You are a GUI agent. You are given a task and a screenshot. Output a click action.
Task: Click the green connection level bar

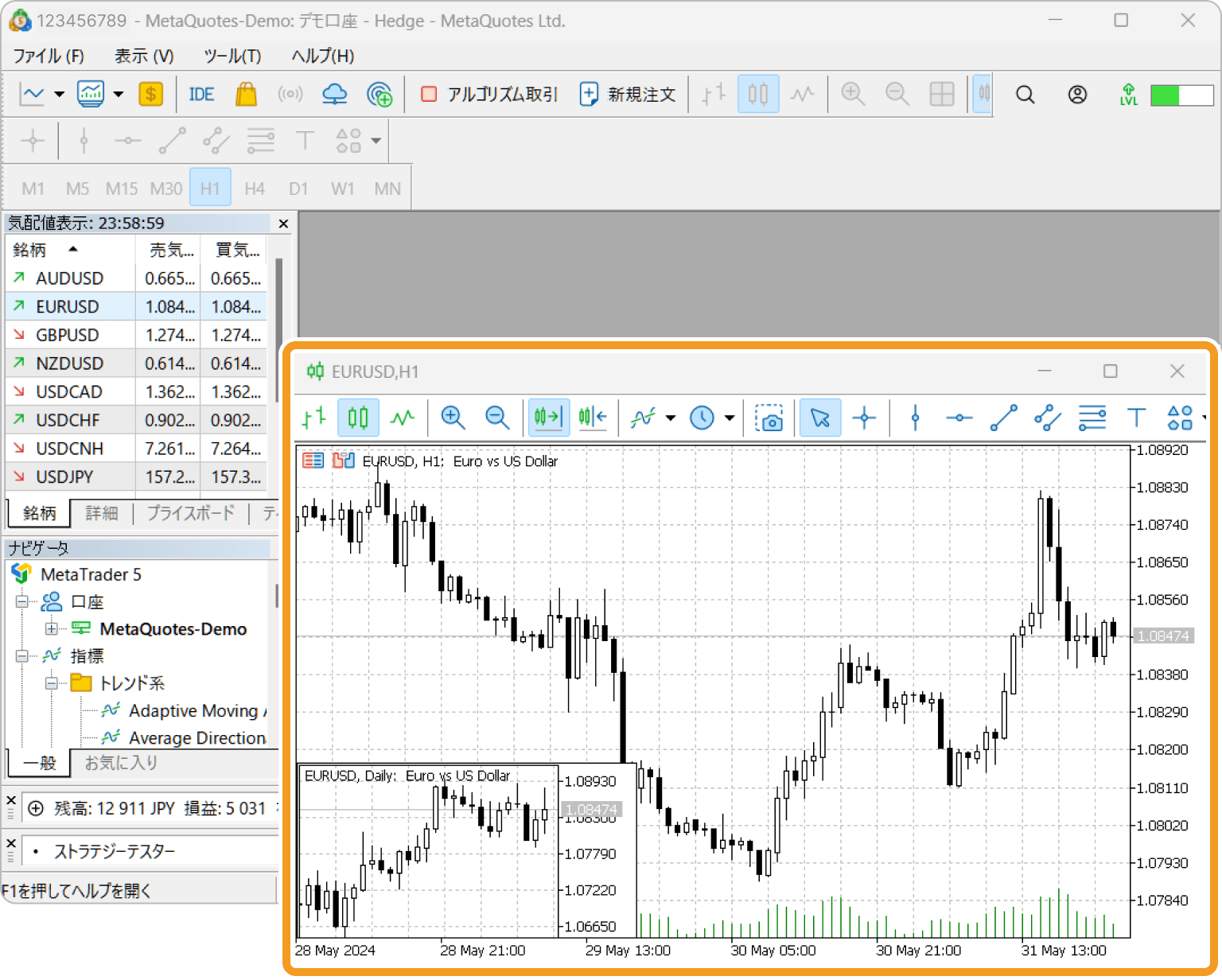coord(1181,95)
